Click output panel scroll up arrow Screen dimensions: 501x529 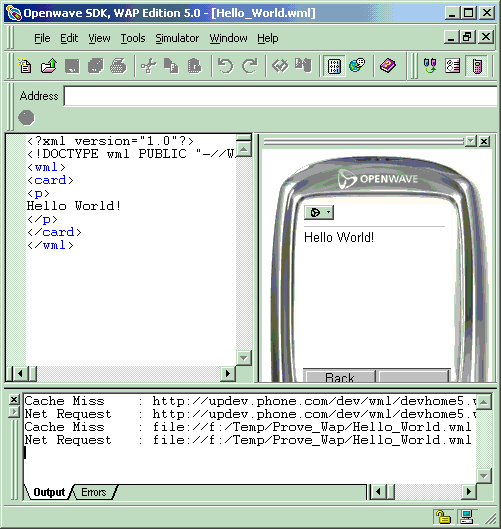point(484,402)
